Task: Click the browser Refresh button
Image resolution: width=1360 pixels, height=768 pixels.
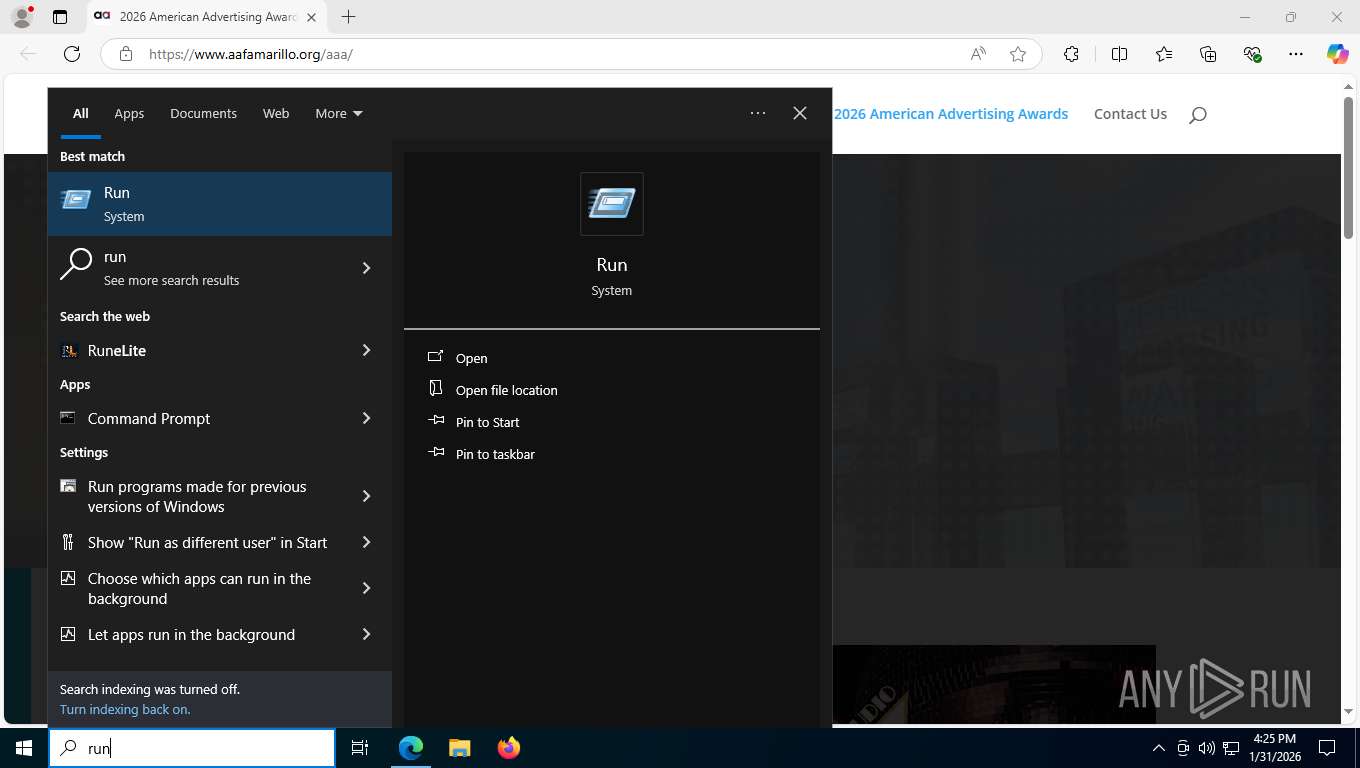Action: pyautogui.click(x=71, y=54)
